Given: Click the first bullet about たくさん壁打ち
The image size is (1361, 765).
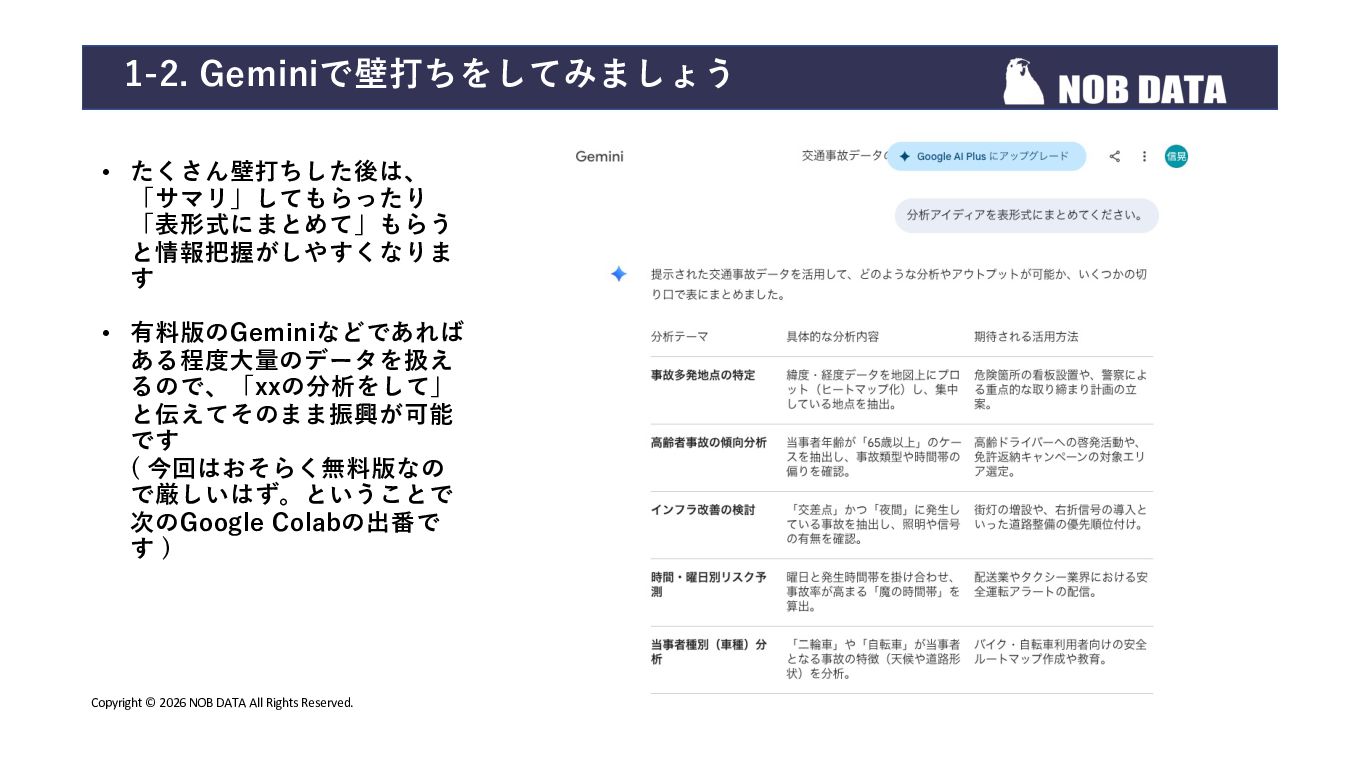Looking at the screenshot, I should pyautogui.click(x=291, y=224).
